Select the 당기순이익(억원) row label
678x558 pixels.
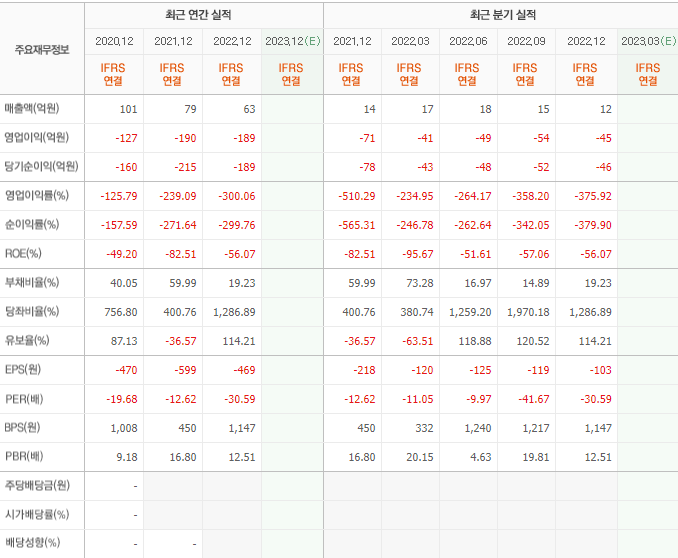pyautogui.click(x=41, y=167)
